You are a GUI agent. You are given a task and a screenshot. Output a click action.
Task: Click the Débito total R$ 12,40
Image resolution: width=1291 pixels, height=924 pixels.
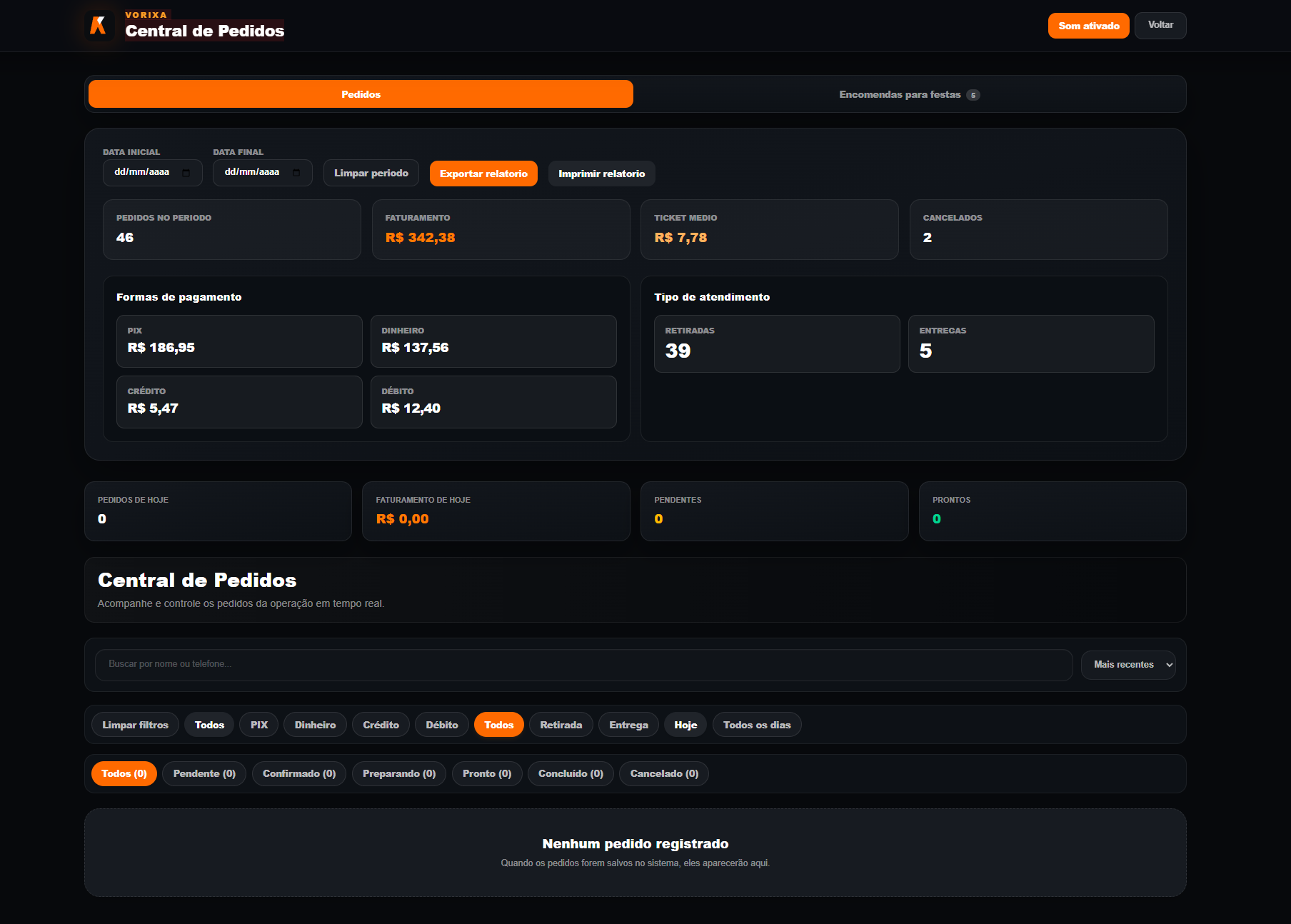[x=411, y=408]
